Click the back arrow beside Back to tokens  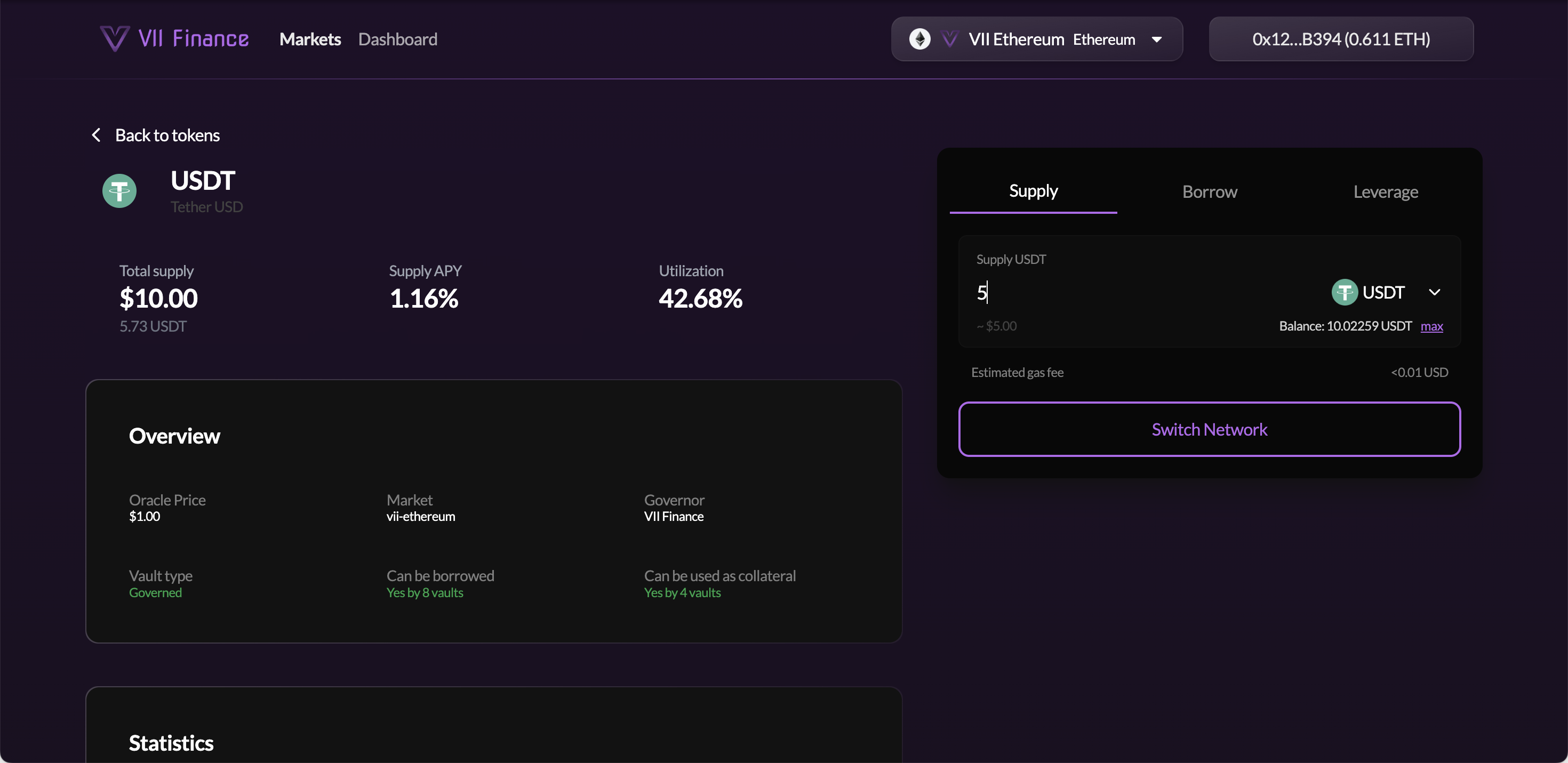point(95,134)
